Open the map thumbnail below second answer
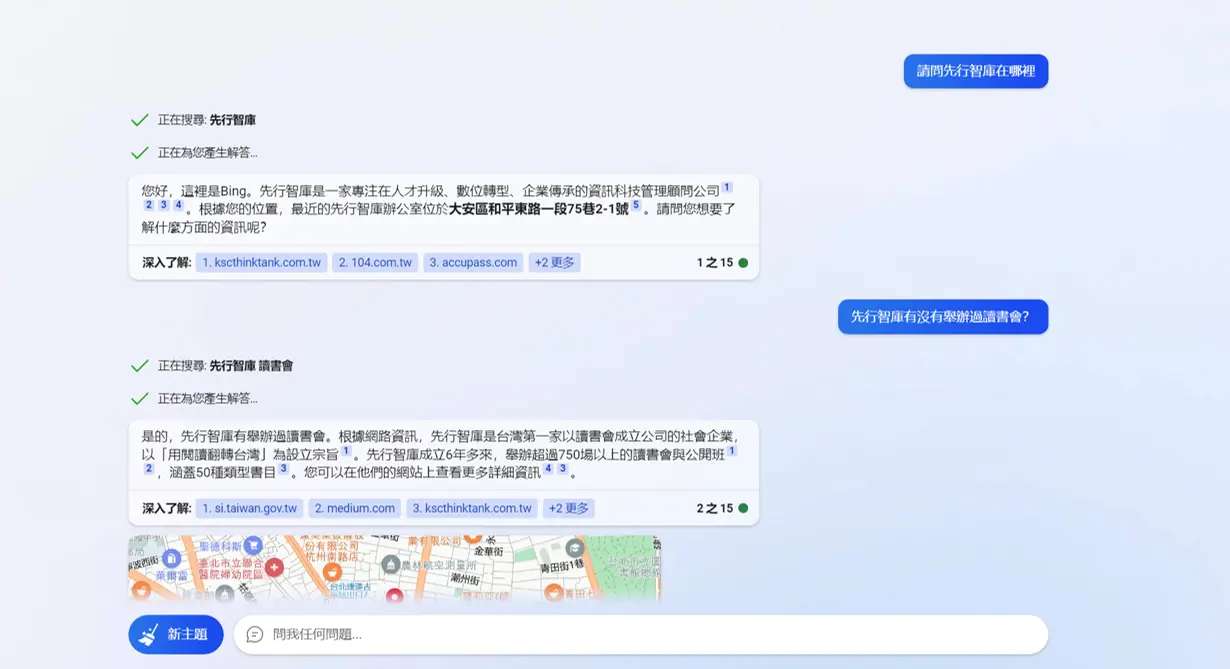 pos(394,568)
